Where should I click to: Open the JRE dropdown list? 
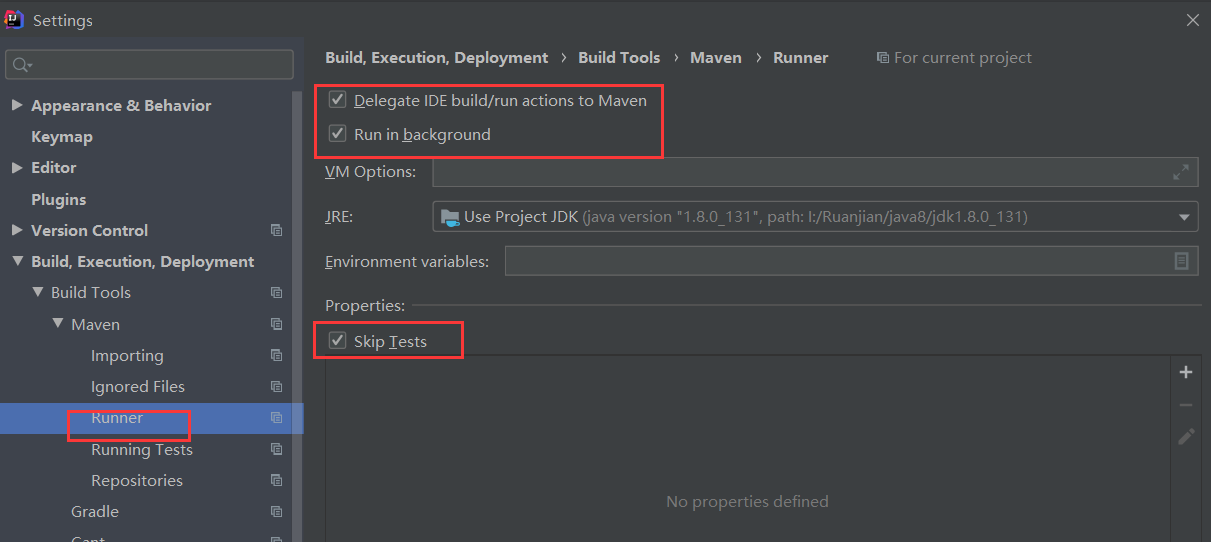click(1185, 217)
